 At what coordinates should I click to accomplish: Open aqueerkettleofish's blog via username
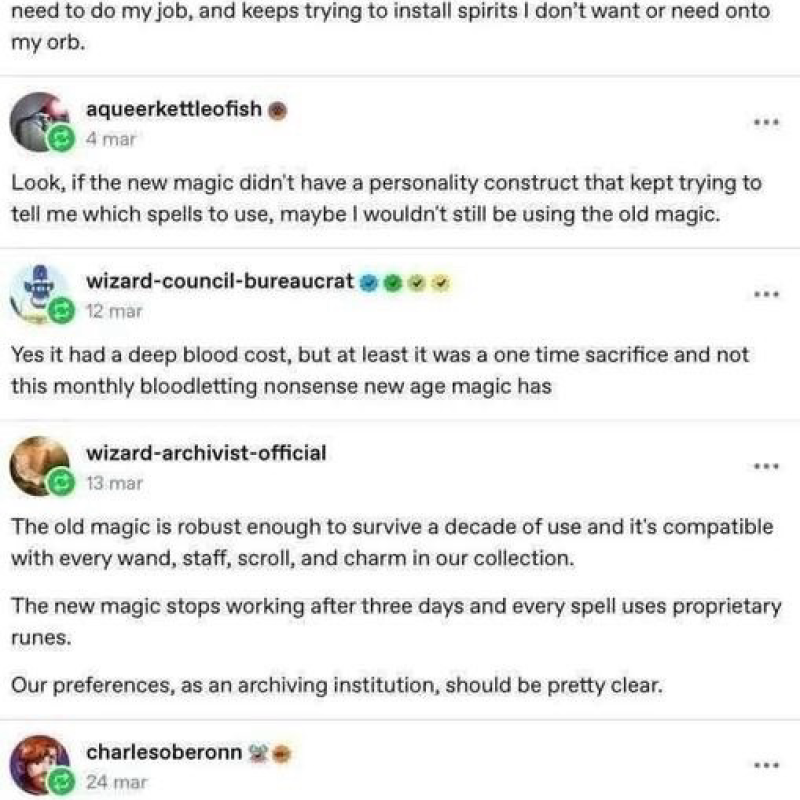click(x=174, y=111)
